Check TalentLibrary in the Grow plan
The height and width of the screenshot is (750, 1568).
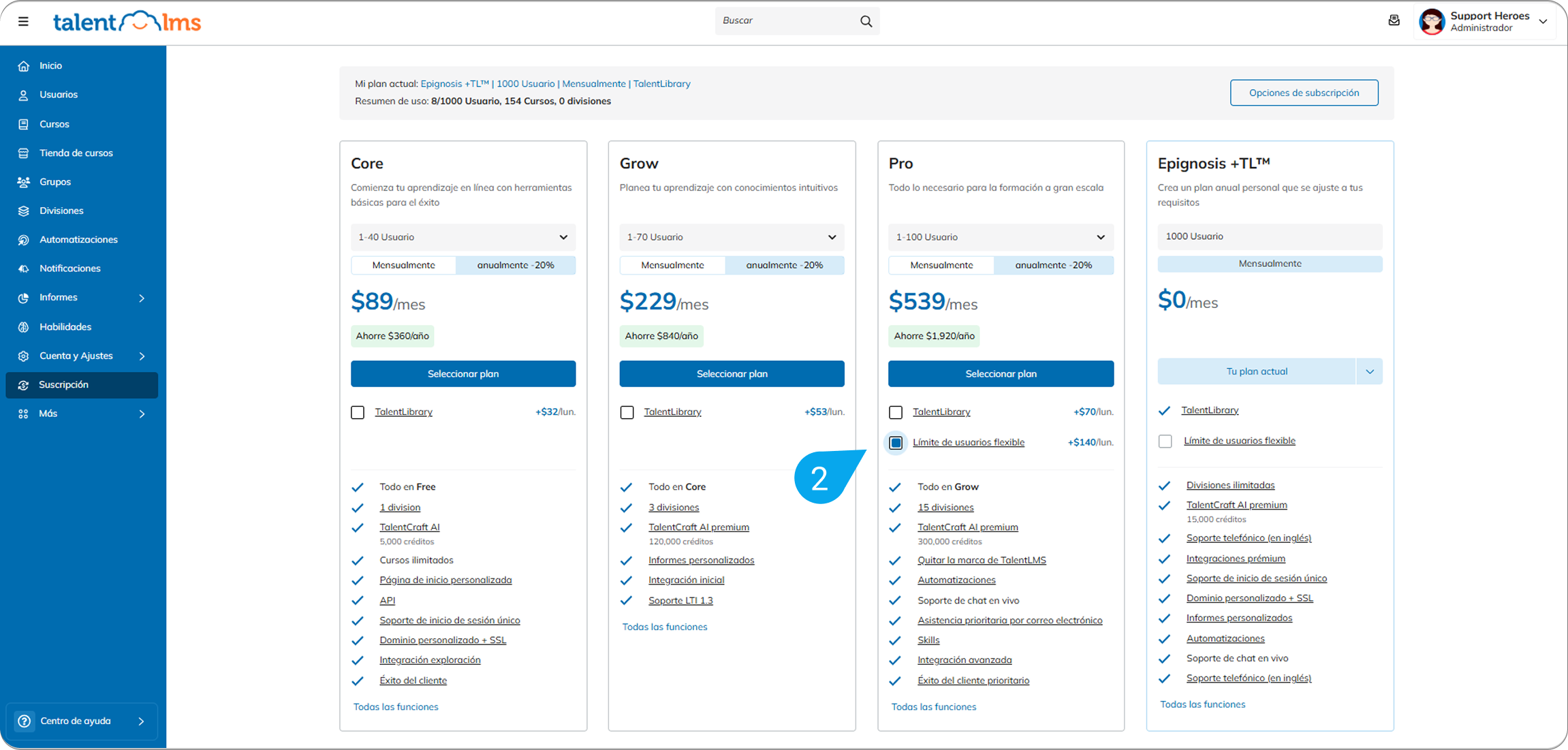(627, 412)
